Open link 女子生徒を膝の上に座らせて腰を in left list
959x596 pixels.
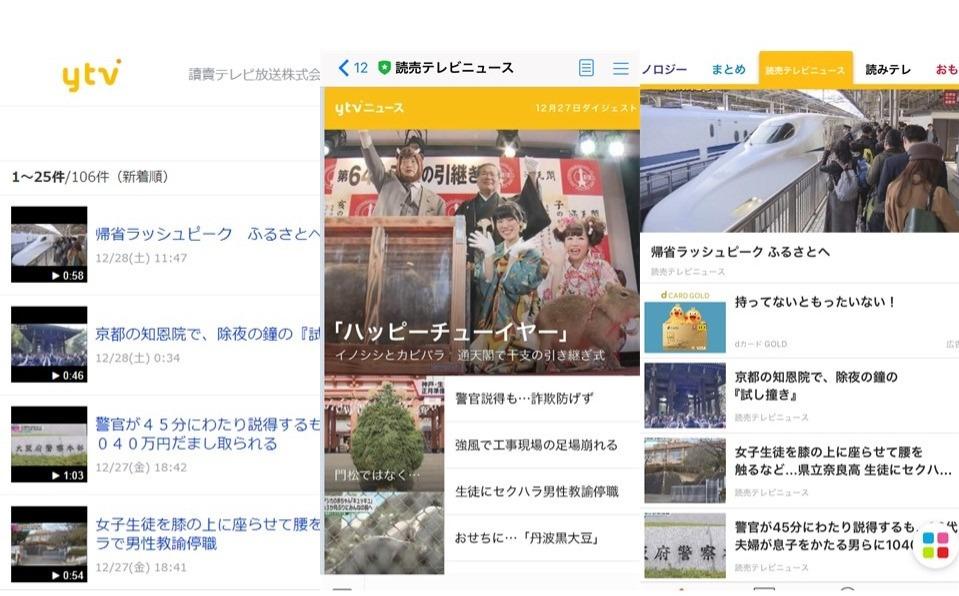click(x=208, y=534)
